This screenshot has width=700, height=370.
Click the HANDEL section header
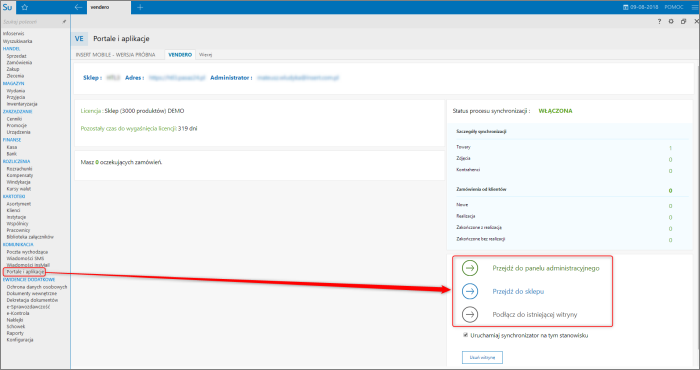tap(11, 49)
